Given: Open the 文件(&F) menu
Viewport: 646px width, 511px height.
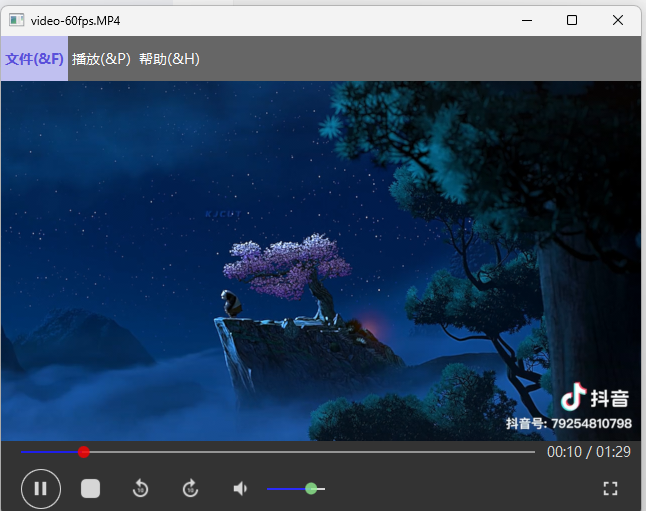Looking at the screenshot, I should [35, 59].
